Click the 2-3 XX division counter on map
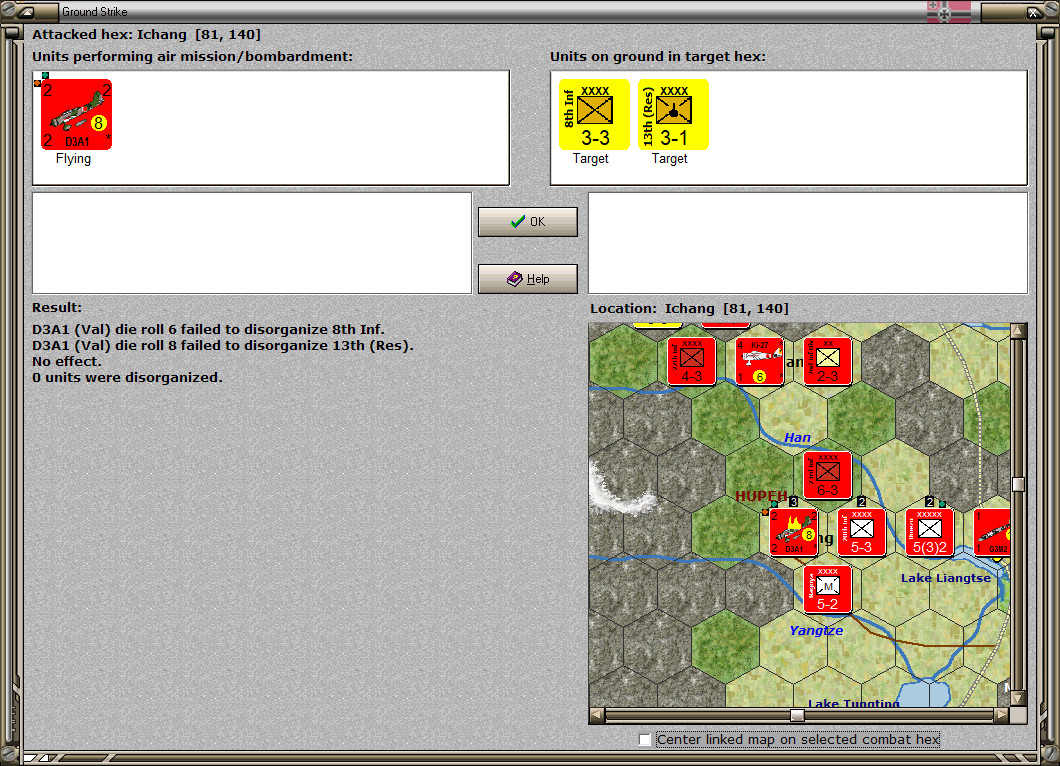 coord(827,361)
